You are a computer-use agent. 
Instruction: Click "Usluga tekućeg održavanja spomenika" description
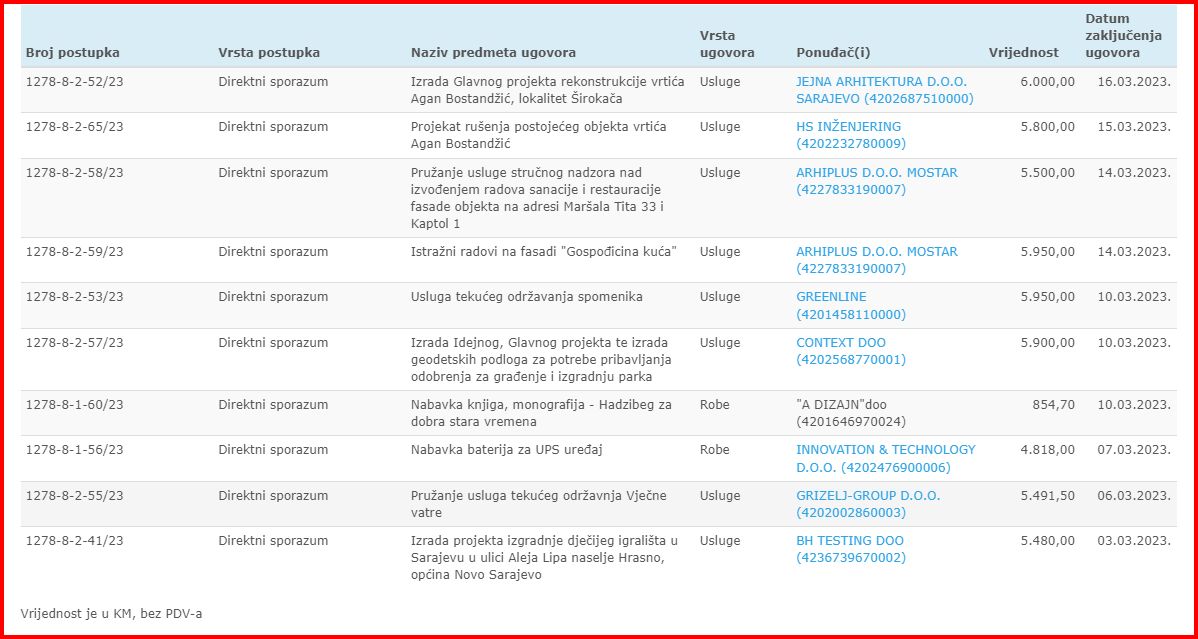click(x=526, y=297)
